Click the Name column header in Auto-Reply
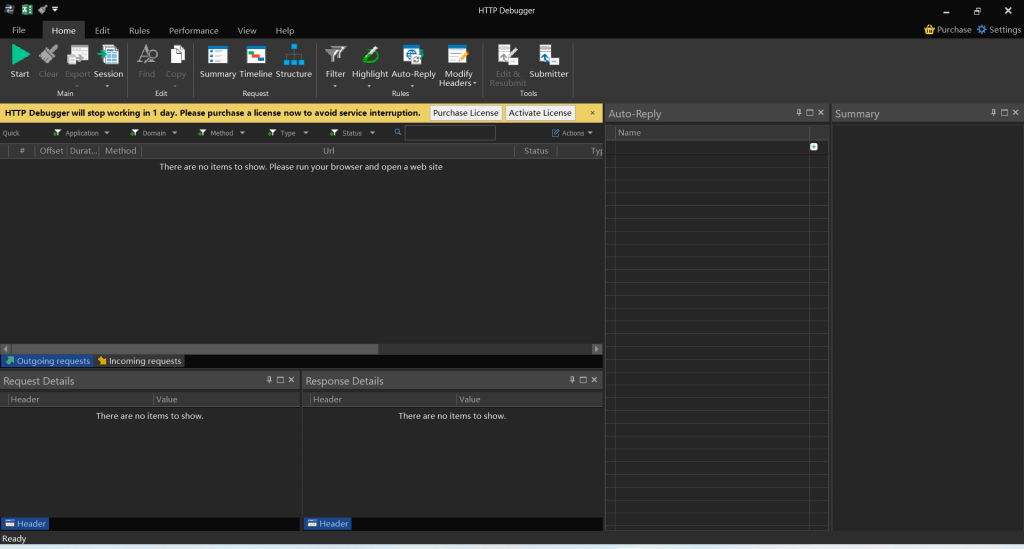 pyautogui.click(x=712, y=133)
